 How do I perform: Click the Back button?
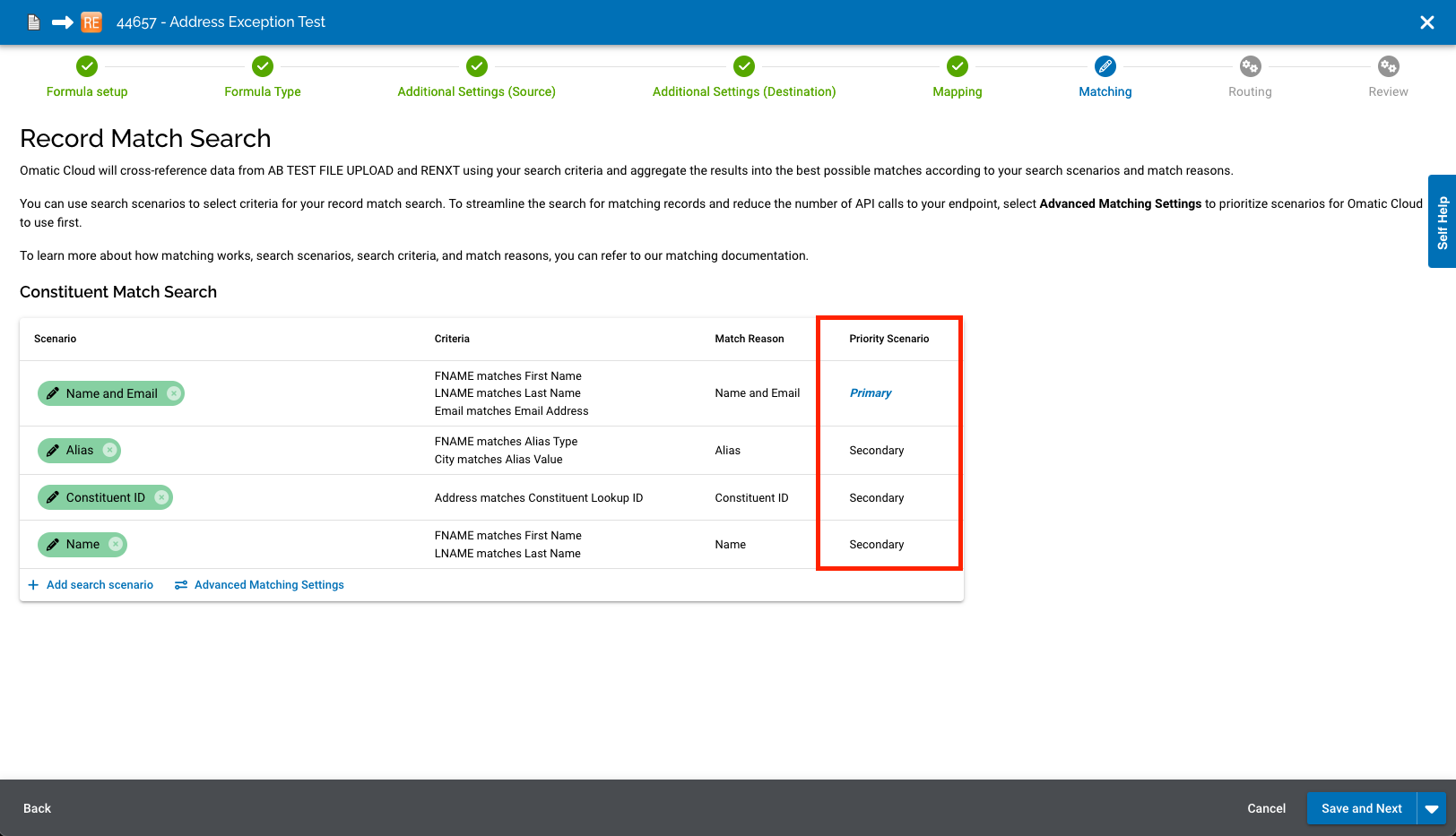(37, 807)
